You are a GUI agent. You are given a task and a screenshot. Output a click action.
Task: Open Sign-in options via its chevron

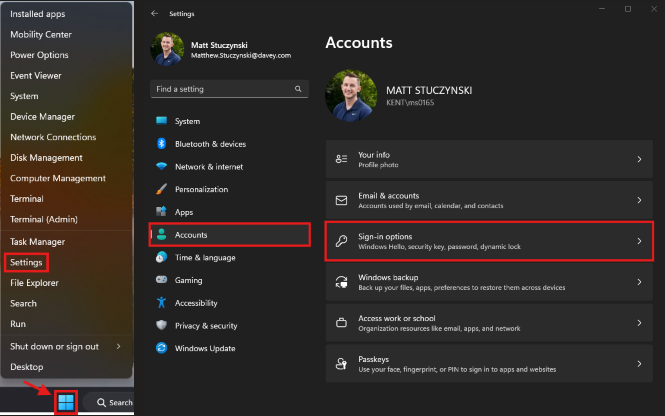(x=639, y=241)
